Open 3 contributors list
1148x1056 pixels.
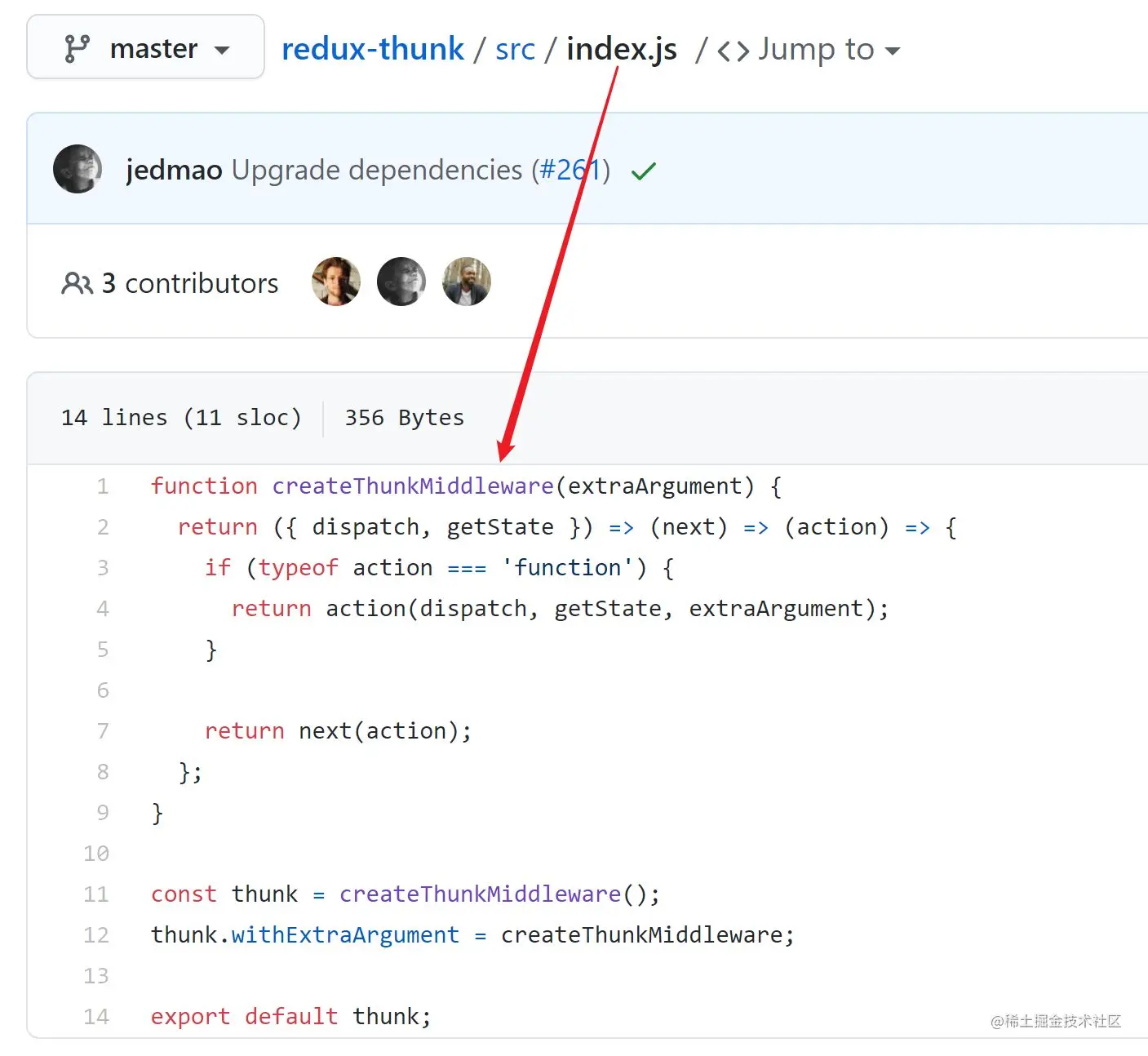tap(189, 283)
